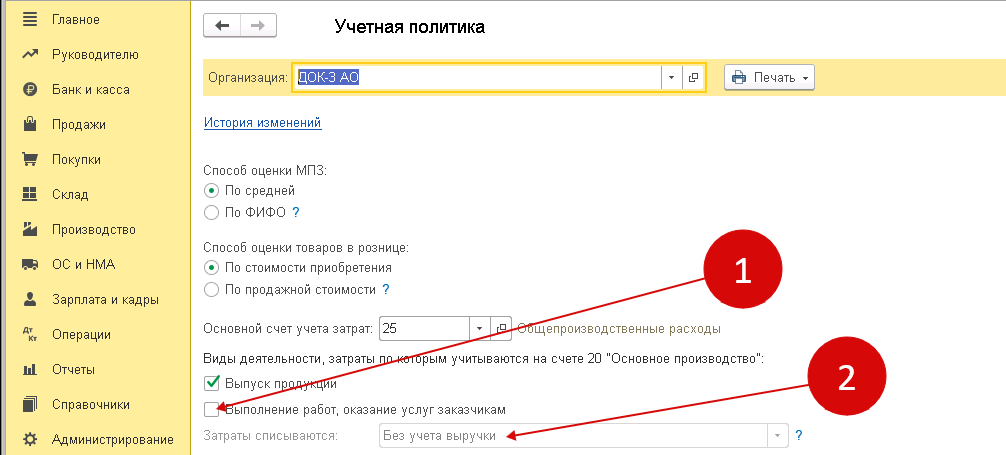Viewport: 1006px width, 455px height.
Task: Click the open icon beside the Организация field
Action: click(x=693, y=78)
